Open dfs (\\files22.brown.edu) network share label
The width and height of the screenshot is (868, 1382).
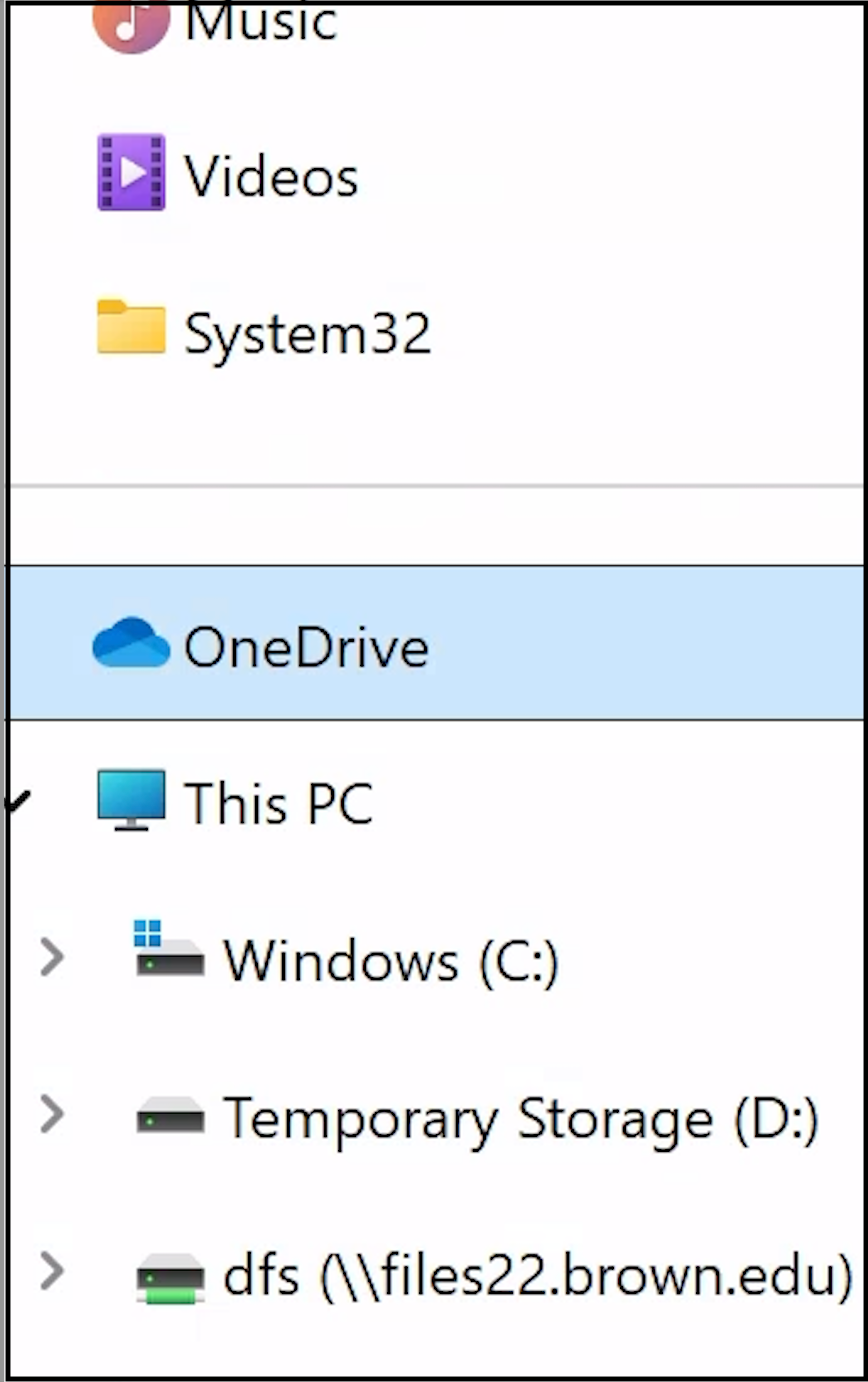pyautogui.click(x=538, y=1275)
